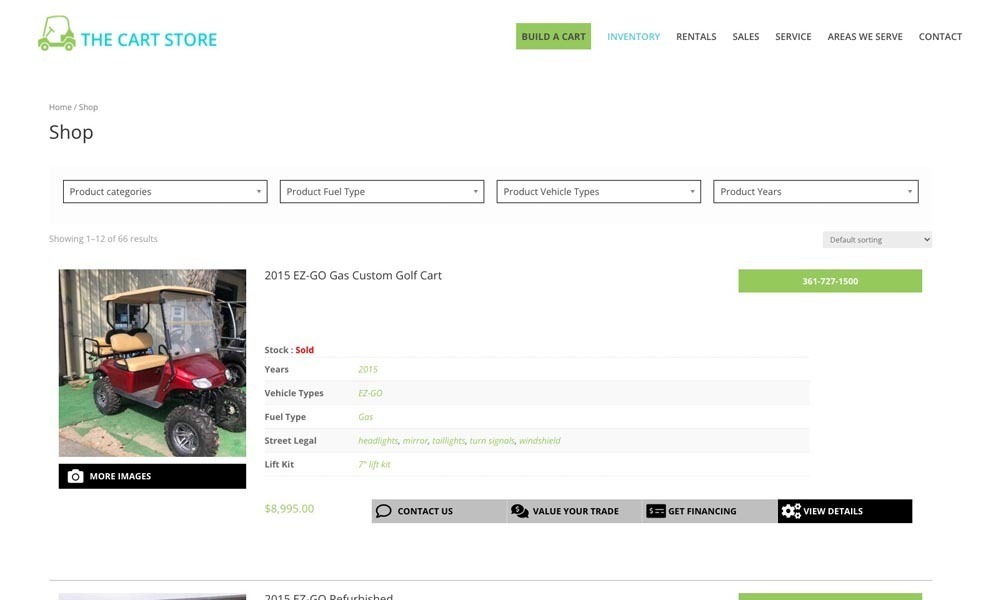Click the windshield street legal link
Viewport: 981px width, 600px height.
click(540, 440)
